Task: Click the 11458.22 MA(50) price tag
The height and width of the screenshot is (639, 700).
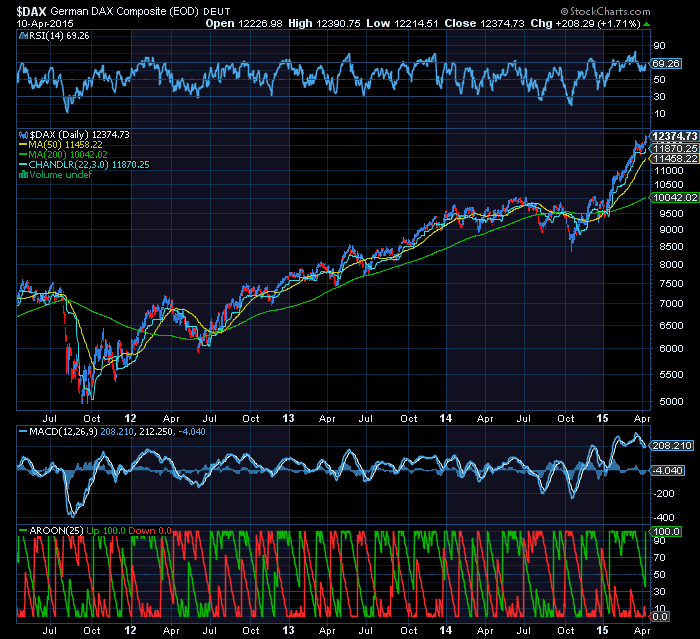Action: [x=675, y=159]
